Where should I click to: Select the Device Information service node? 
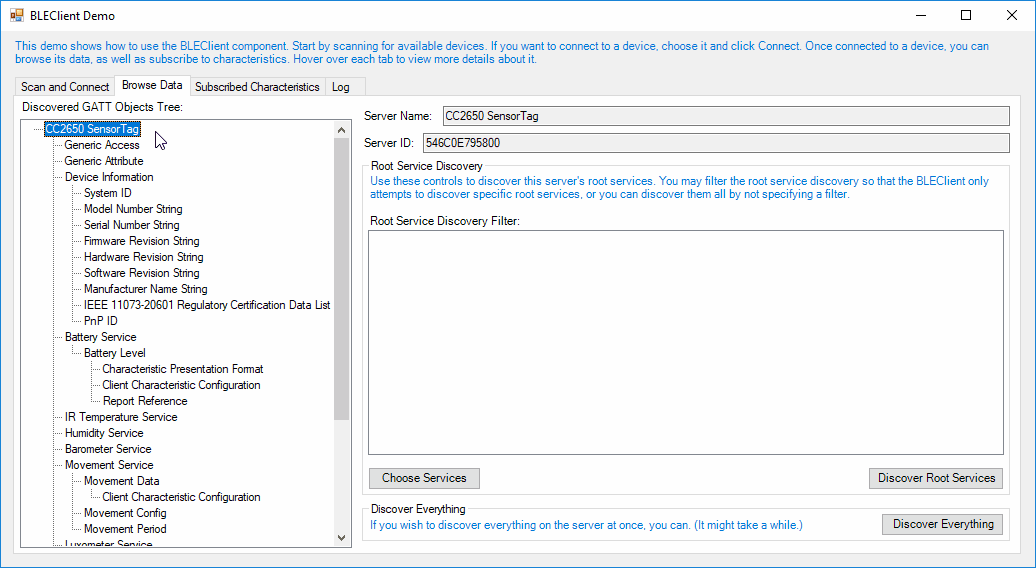(109, 177)
